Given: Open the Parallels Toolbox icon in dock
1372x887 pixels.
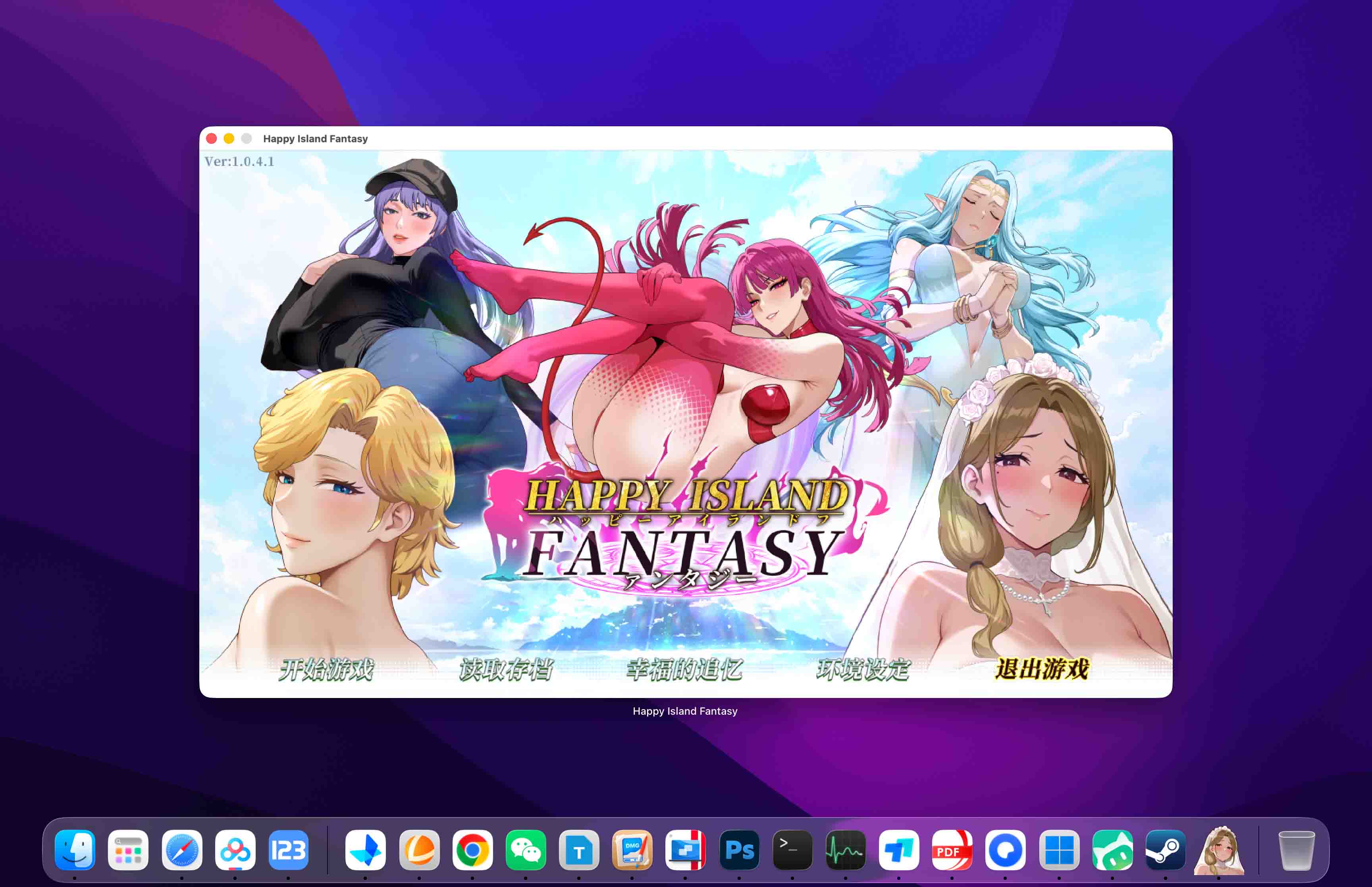Looking at the screenshot, I should pos(685,850).
